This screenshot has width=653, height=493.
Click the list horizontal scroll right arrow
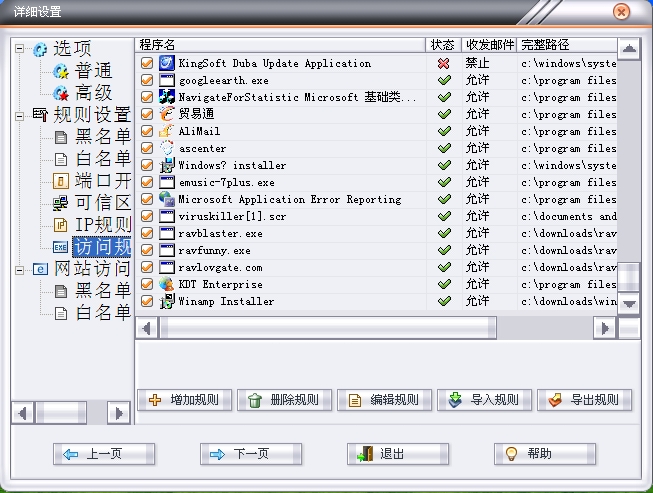605,329
